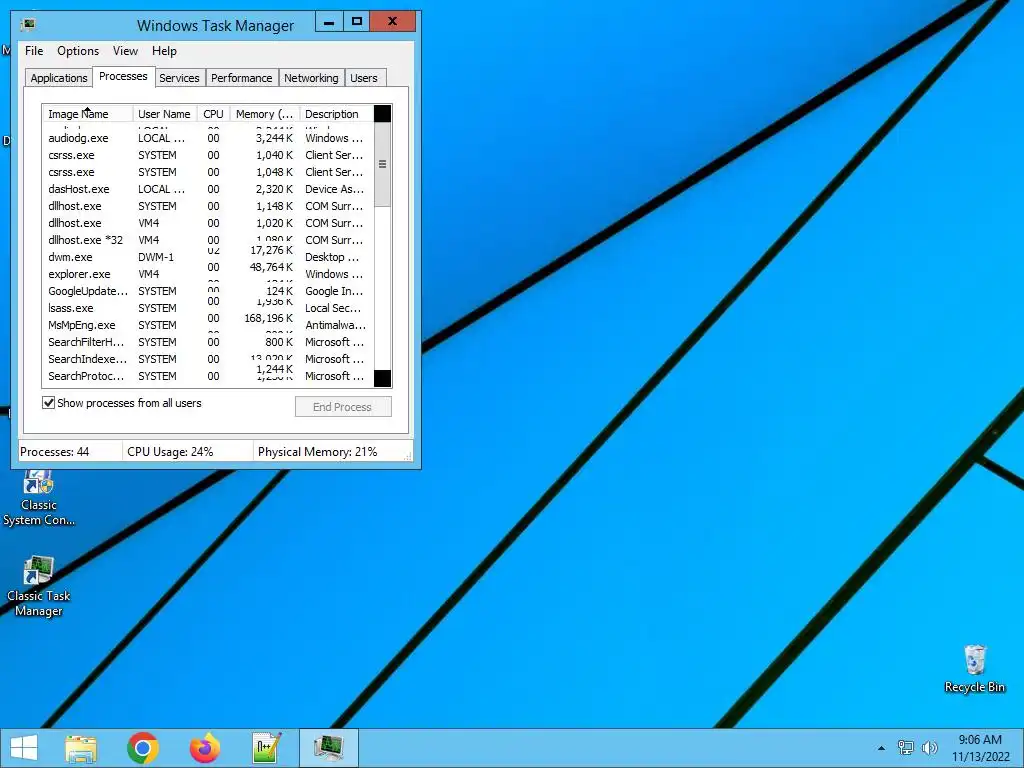
Task: Click scrollbar up arrow in process list
Action: 383,114
